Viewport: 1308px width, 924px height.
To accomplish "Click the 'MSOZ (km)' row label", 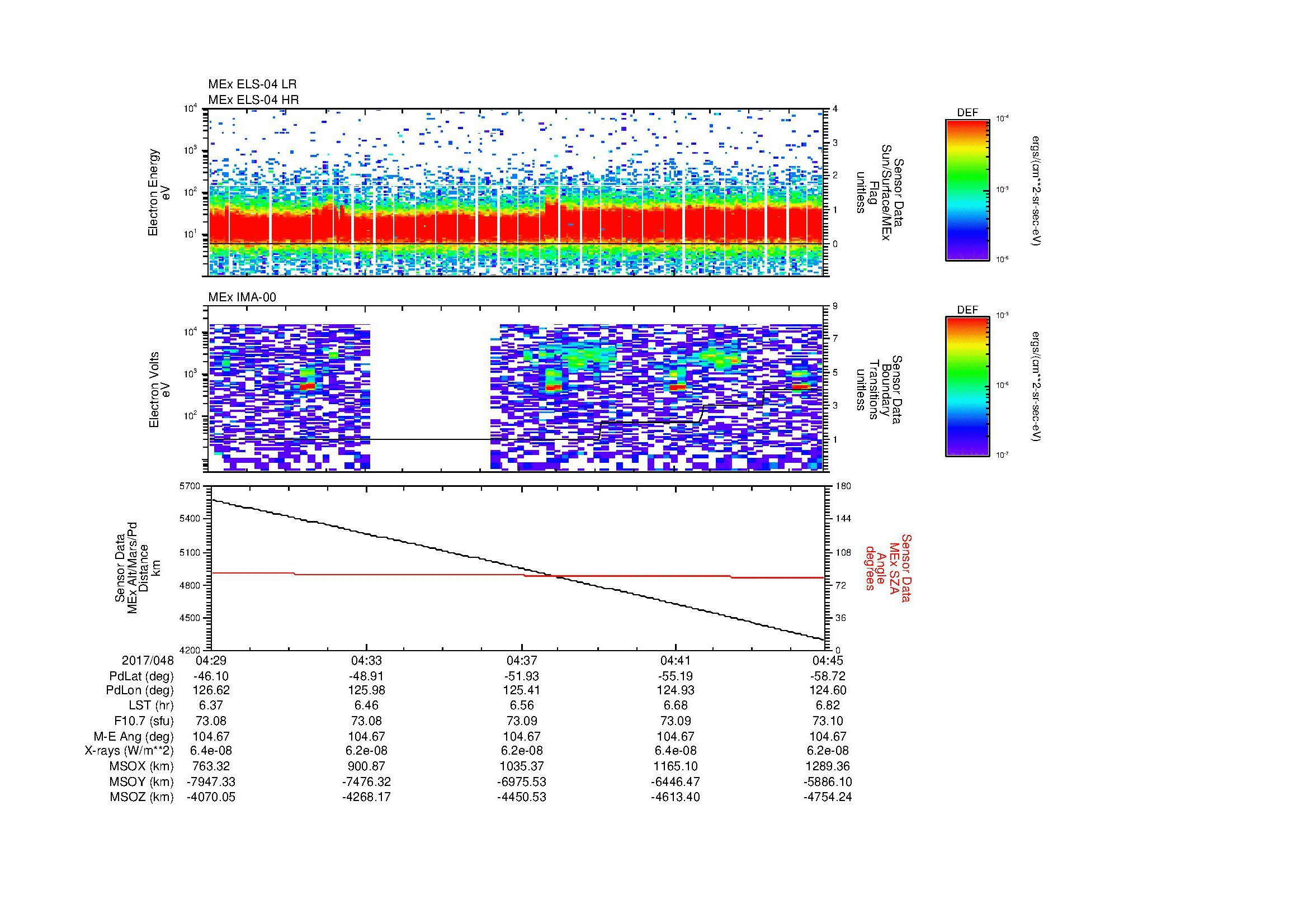I will [142, 797].
